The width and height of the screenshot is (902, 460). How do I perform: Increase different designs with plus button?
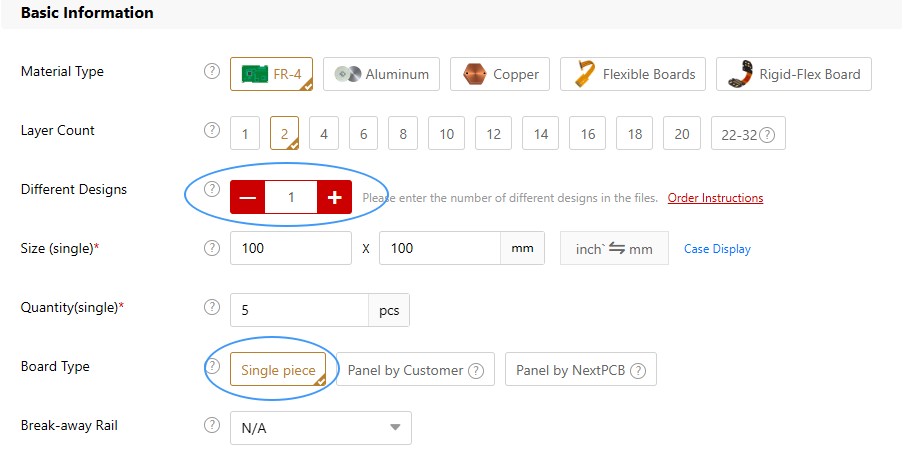(x=334, y=198)
